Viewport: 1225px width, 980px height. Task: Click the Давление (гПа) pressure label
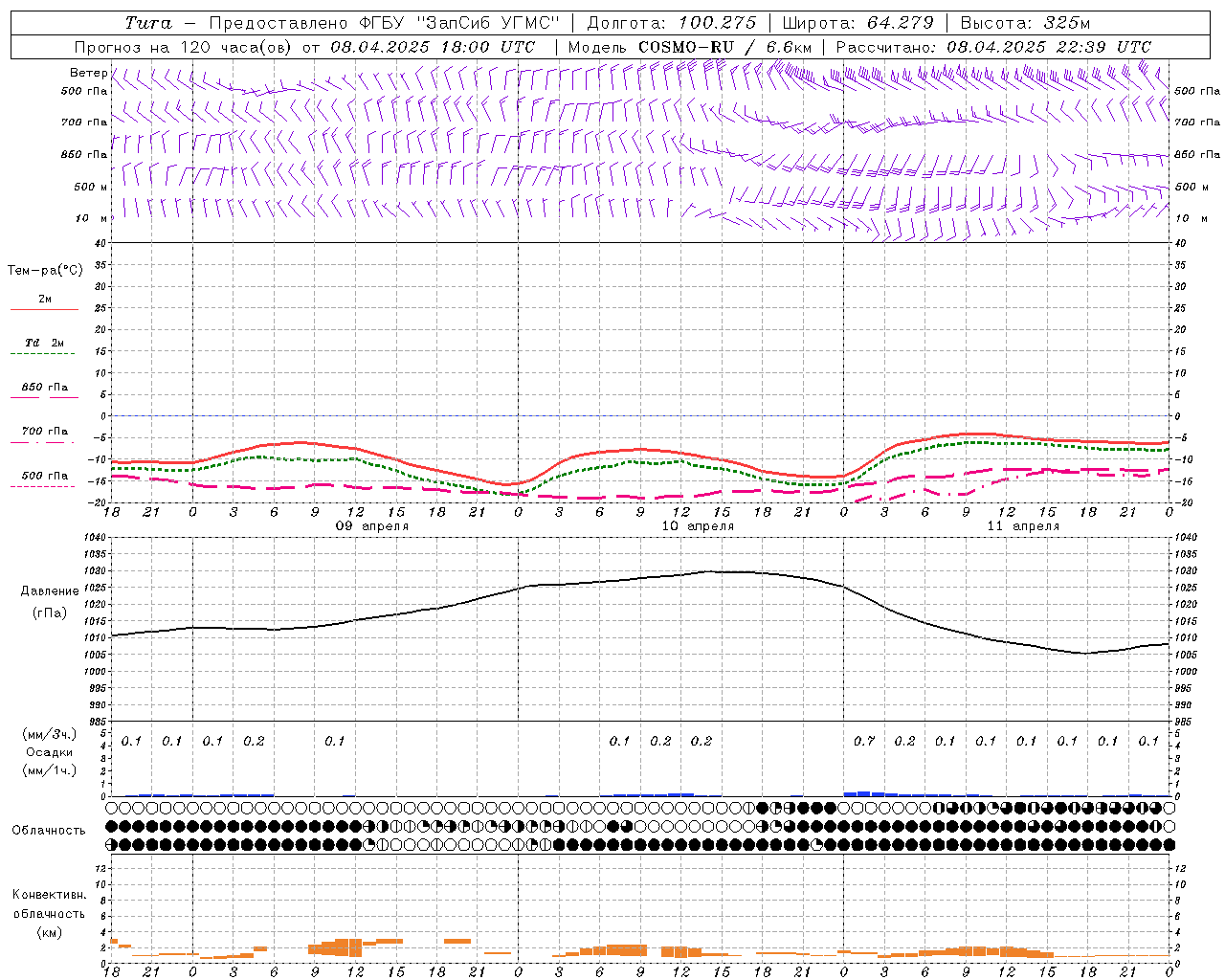pos(44,602)
